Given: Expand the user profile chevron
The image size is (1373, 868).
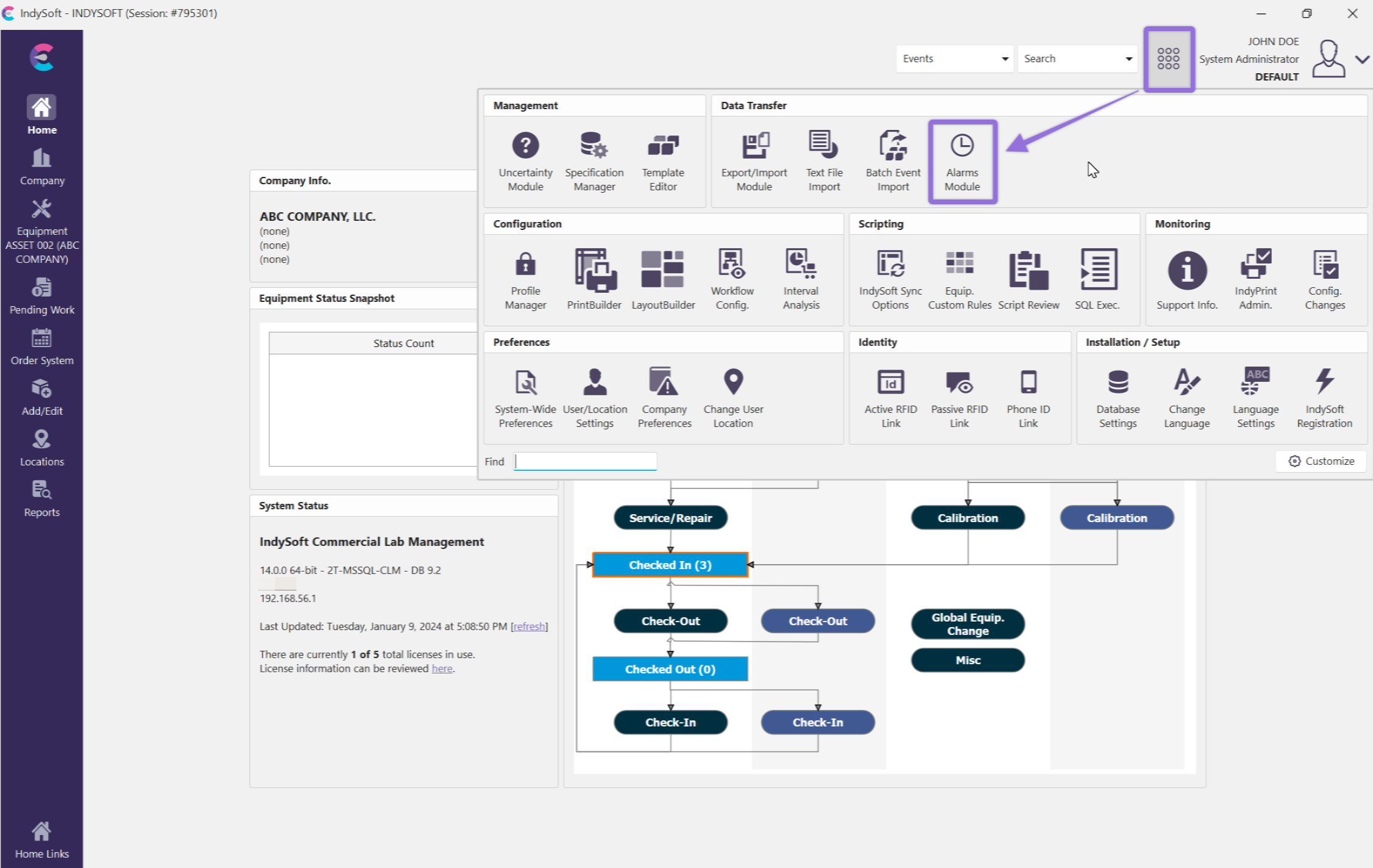Looking at the screenshot, I should pyautogui.click(x=1362, y=59).
